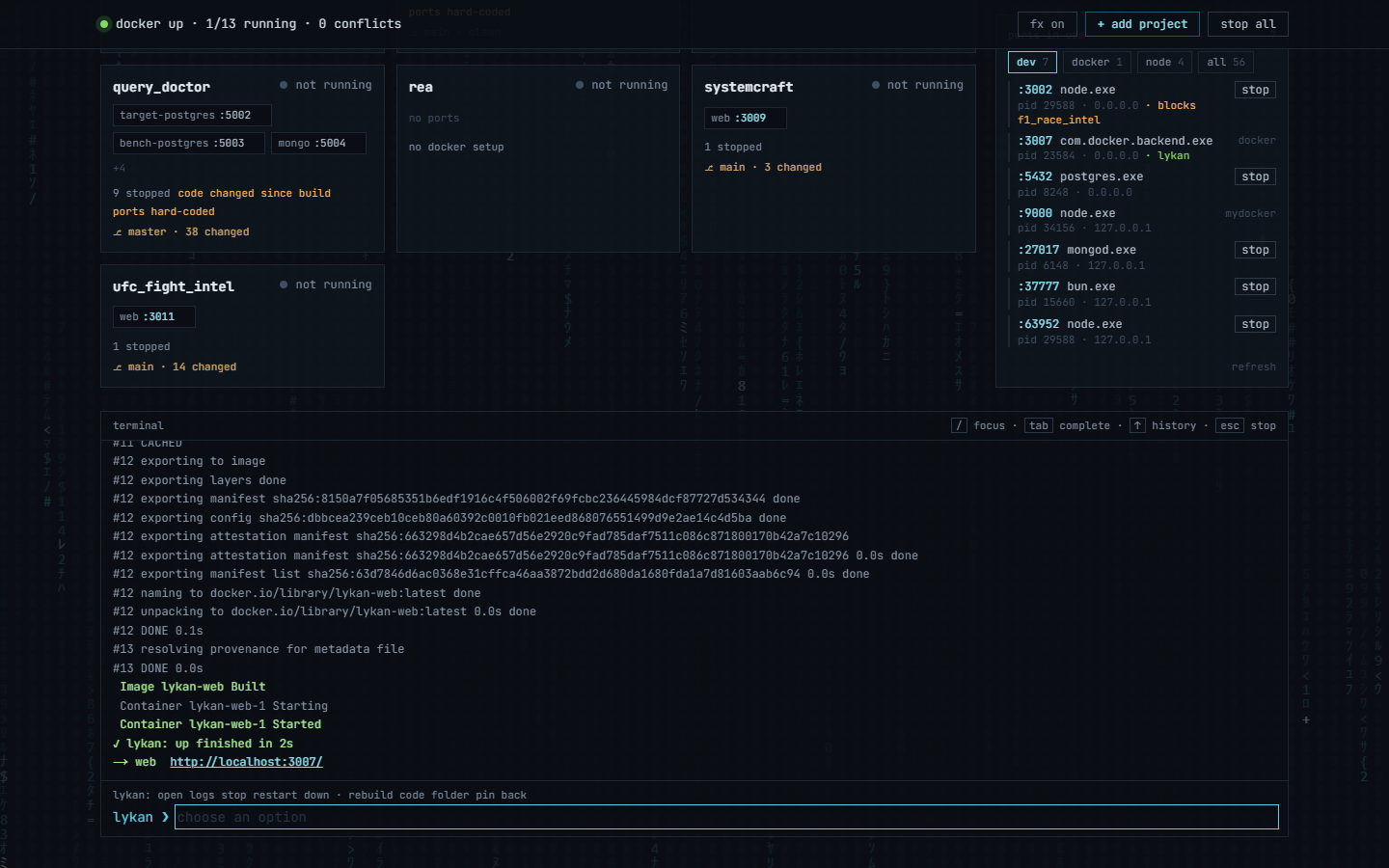Click the up-arrow history key icon
This screenshot has width=1389, height=868.
(x=1137, y=425)
